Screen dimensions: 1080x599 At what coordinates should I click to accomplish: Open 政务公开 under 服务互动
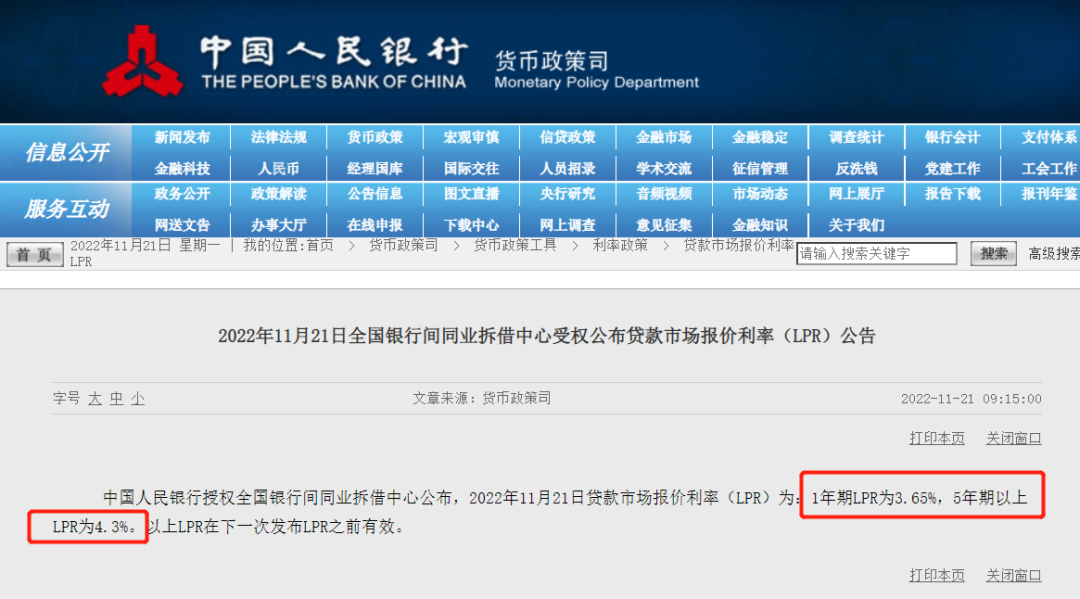coord(182,194)
